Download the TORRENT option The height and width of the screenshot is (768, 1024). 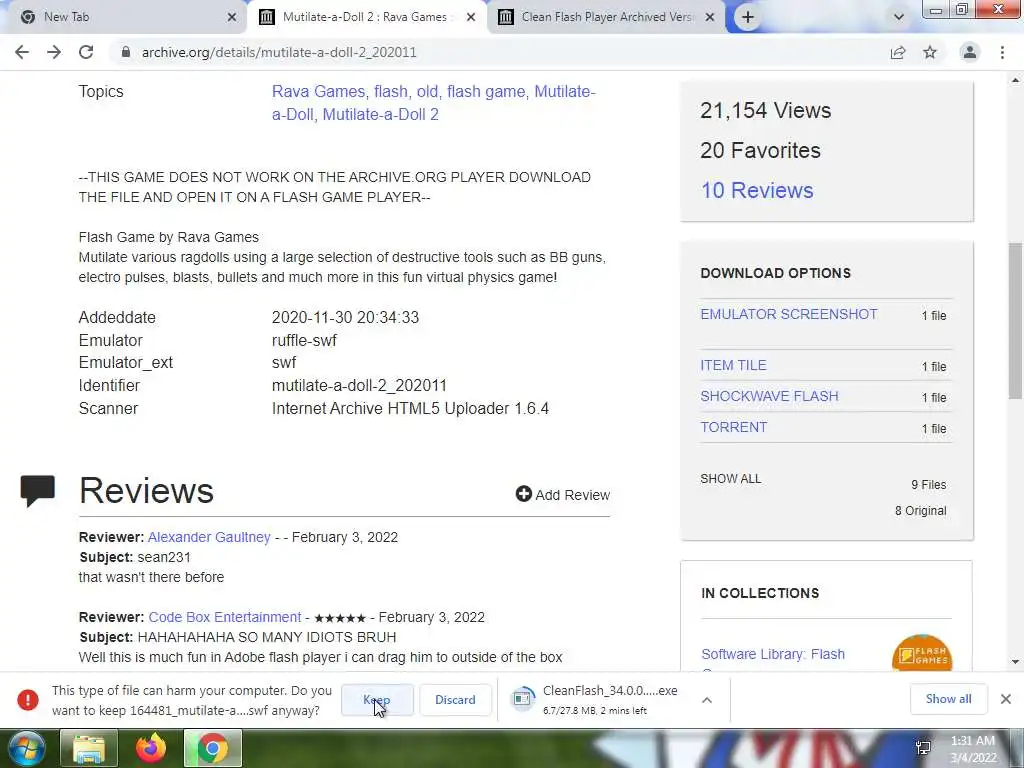(733, 427)
